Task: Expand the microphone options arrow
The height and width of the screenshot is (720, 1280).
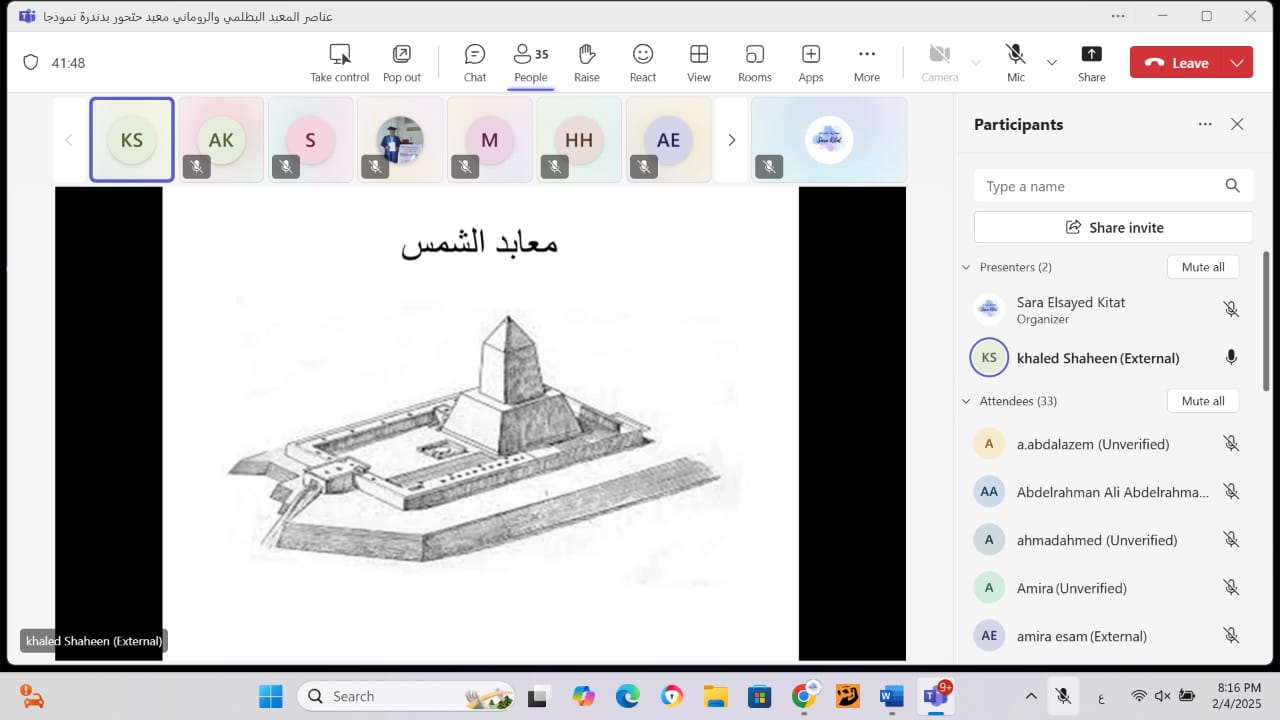Action: click(x=1051, y=63)
